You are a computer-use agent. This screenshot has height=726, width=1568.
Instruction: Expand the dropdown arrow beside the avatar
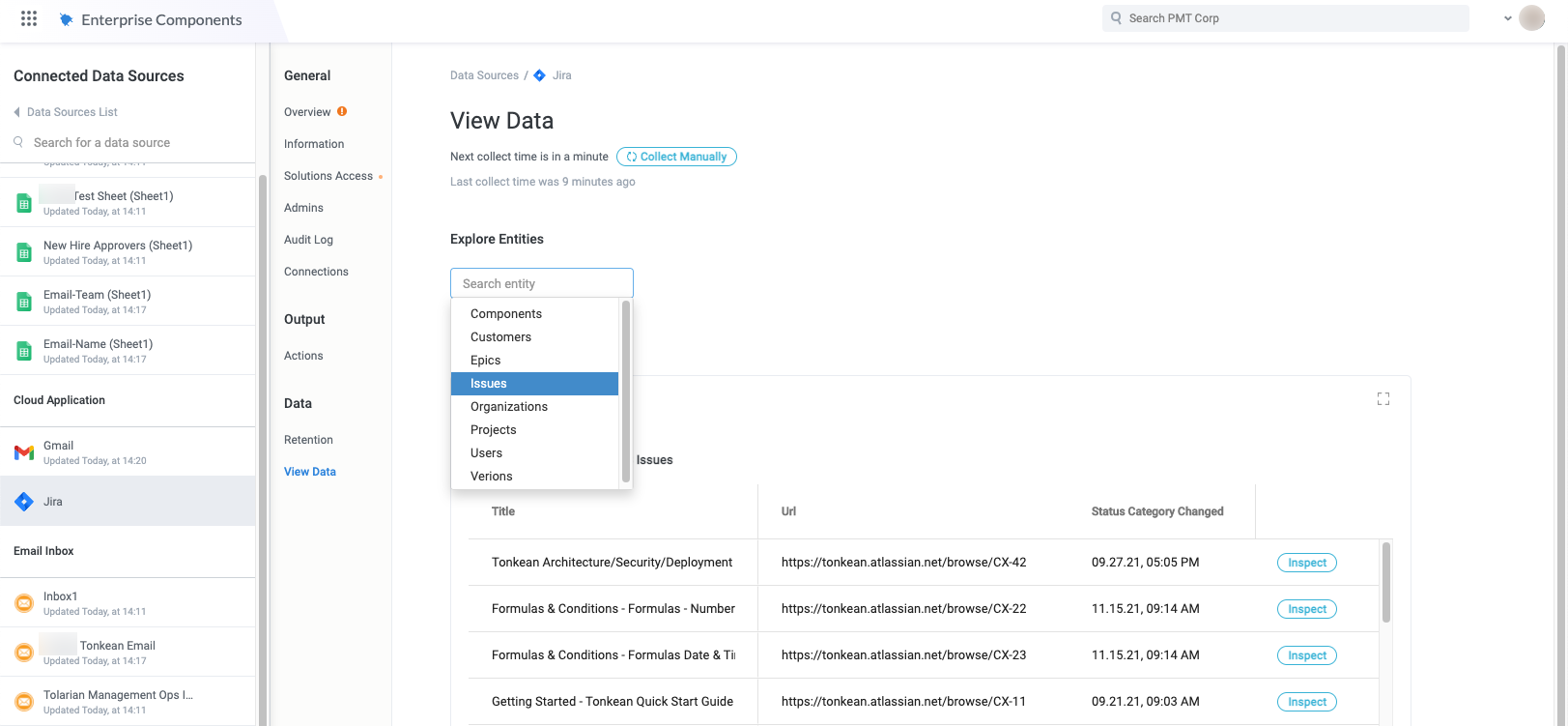1508,18
